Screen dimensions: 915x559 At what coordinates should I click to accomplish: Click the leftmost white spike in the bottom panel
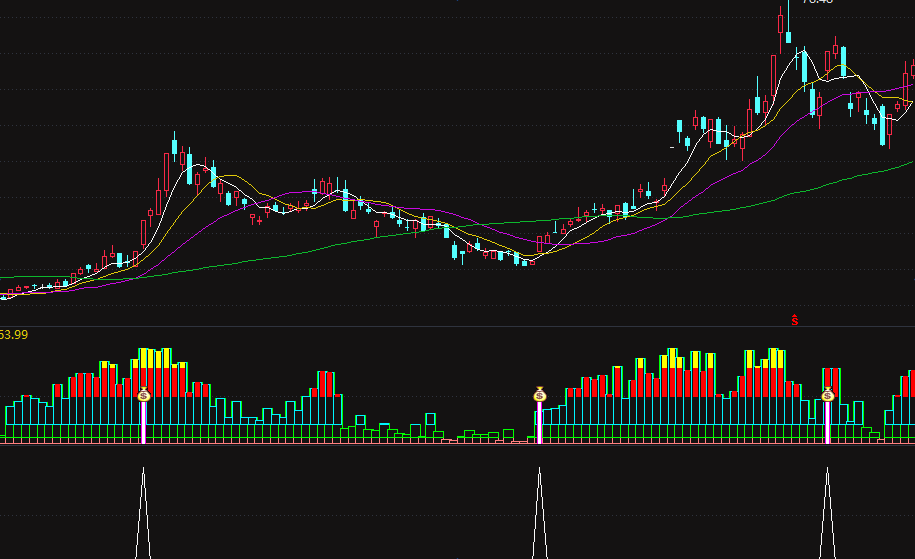[144, 513]
